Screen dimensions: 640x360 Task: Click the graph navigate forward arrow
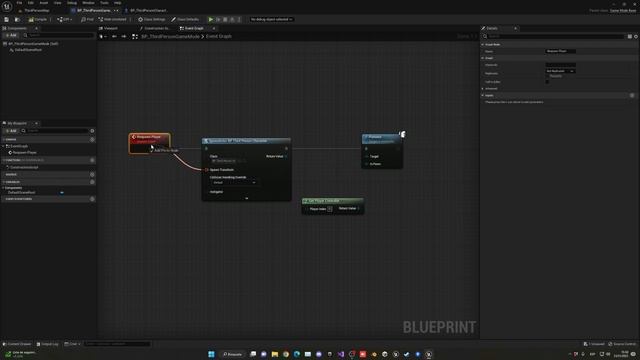(124, 36)
